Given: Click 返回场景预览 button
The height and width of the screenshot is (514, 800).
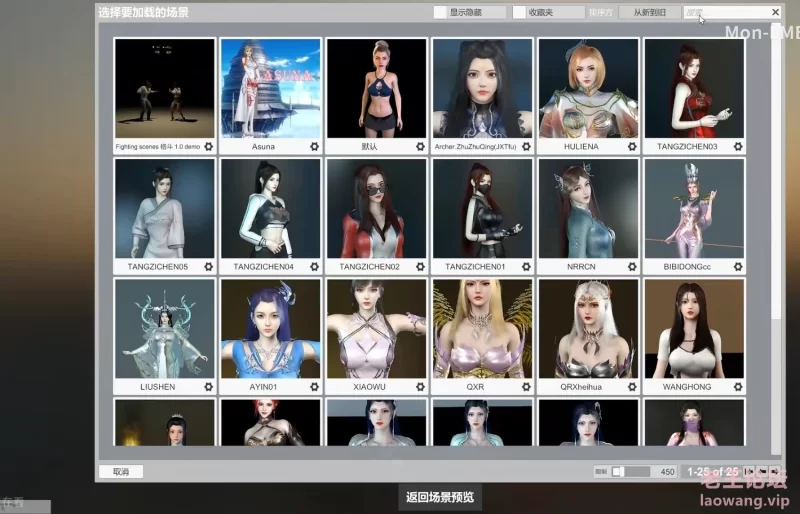Looking at the screenshot, I should pyautogui.click(x=440, y=497).
